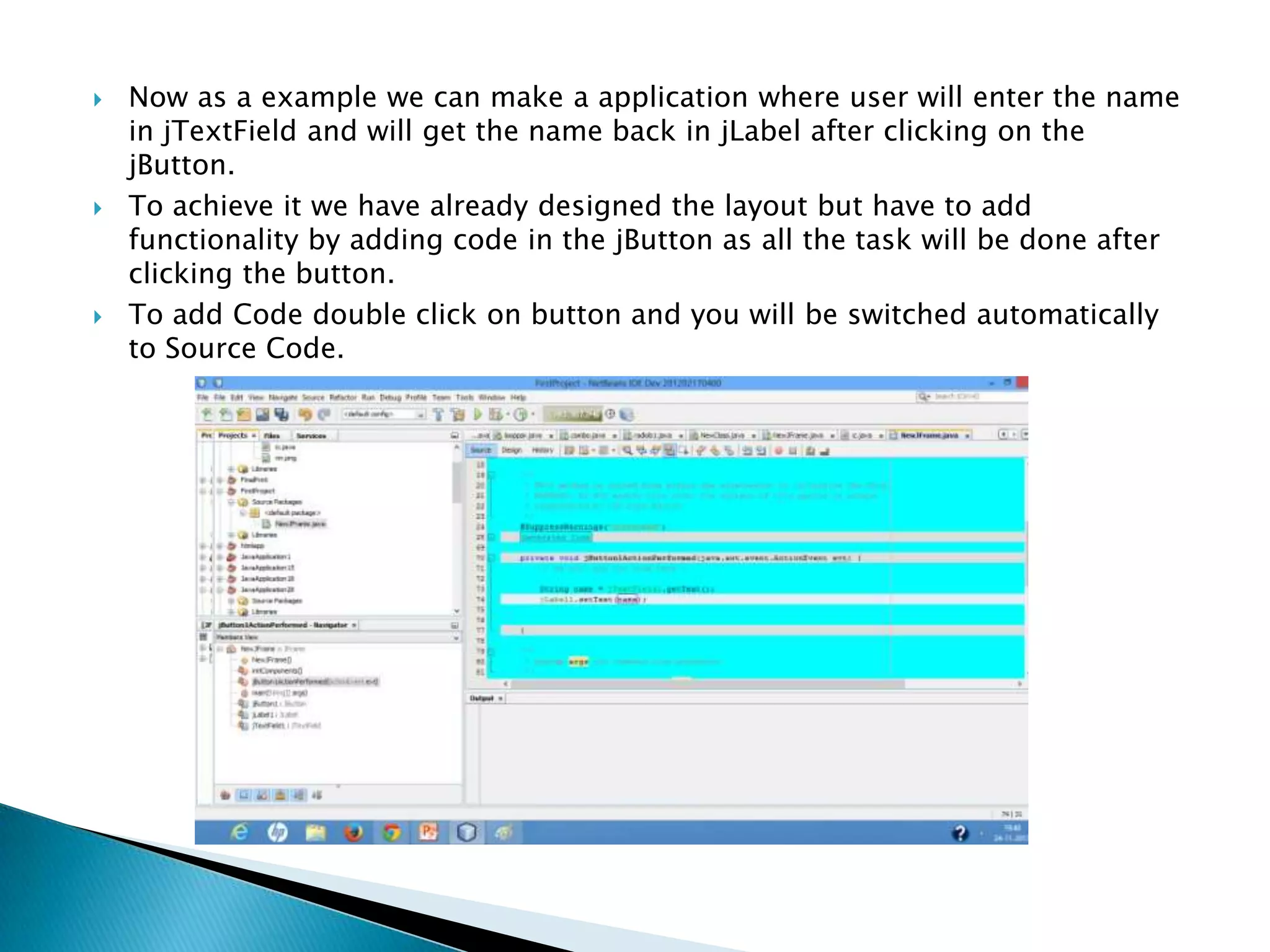Select NewJFrame.java in the Projects tree
Image resolution: width=1270 pixels, height=952 pixels.
coord(300,524)
